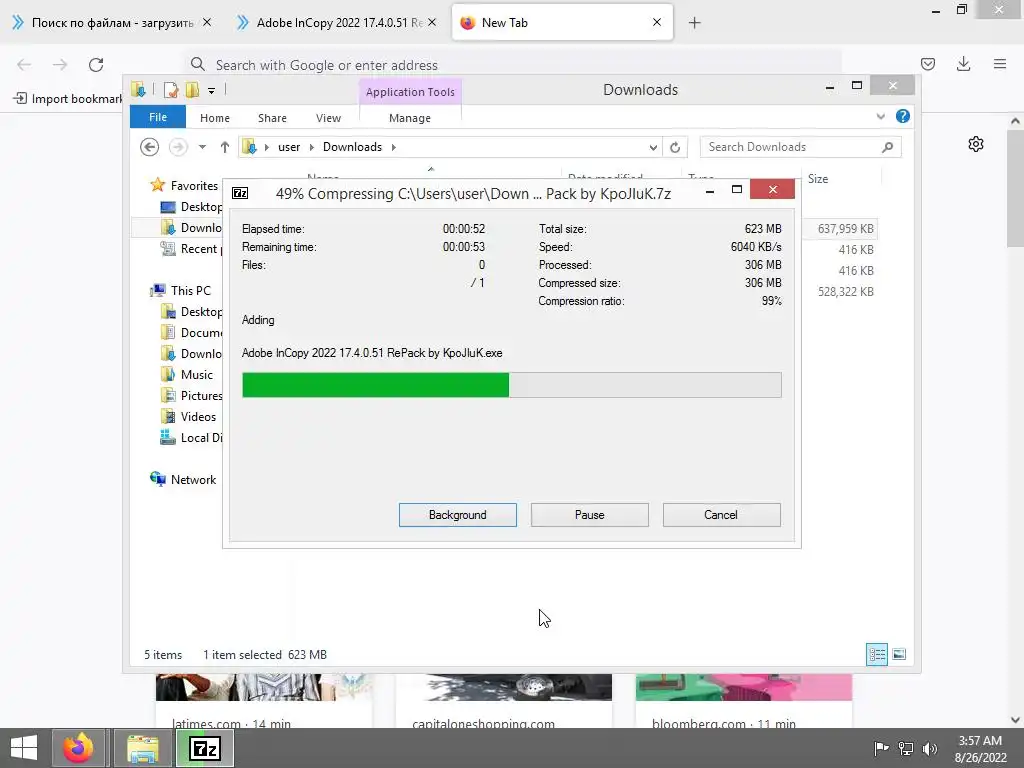Open the Home ribbon tab
Screen dimensions: 1024x768
tap(215, 118)
